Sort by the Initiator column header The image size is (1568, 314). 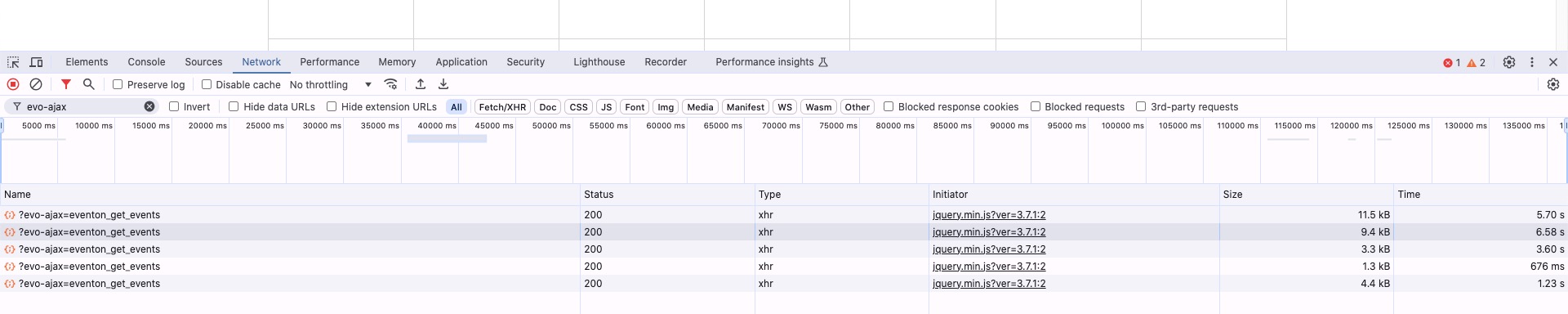coord(1074,195)
